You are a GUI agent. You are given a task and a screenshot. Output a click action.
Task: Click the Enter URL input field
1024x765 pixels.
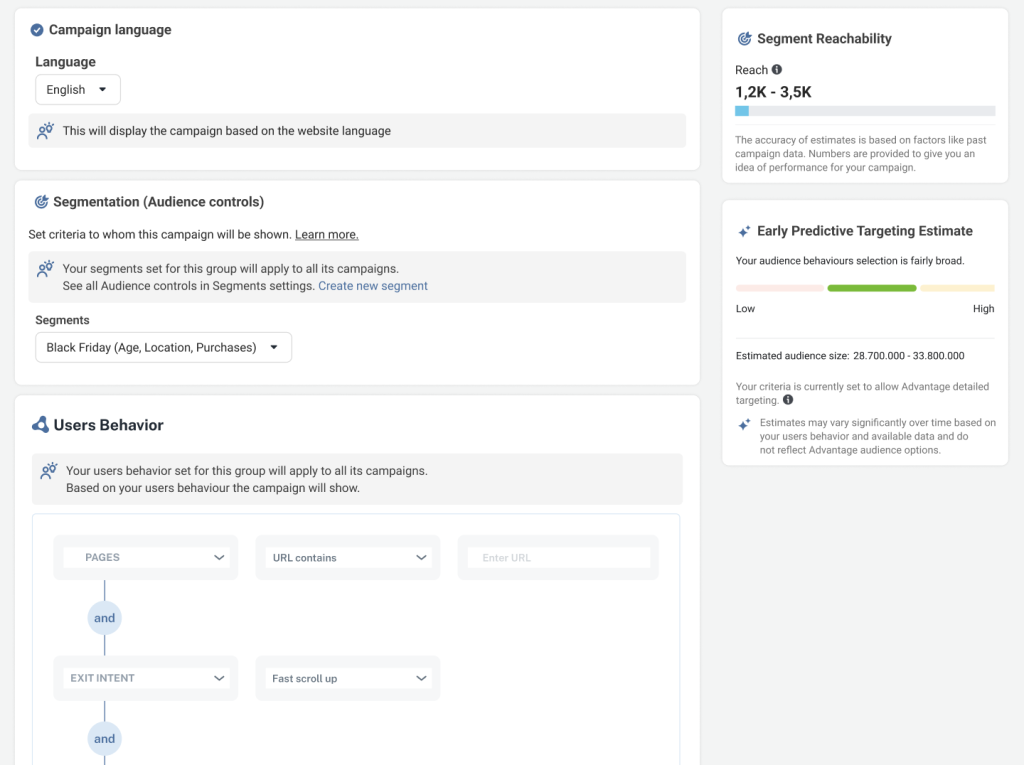point(558,558)
